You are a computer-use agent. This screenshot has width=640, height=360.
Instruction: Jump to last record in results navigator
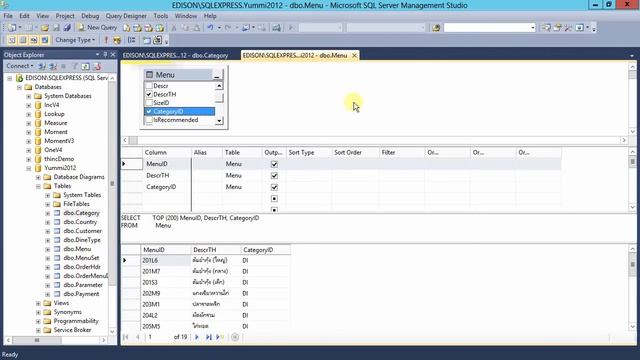click(x=209, y=337)
